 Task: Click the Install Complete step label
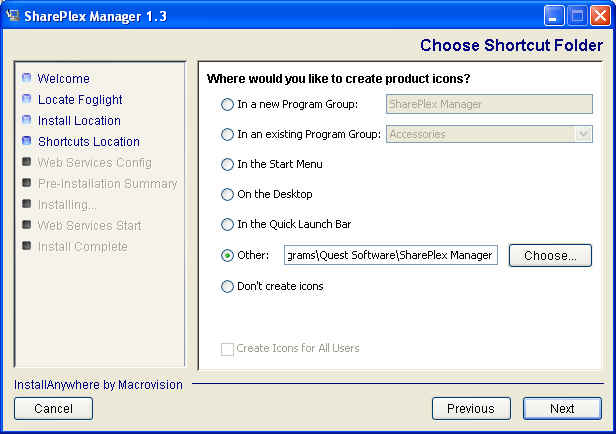pos(82,247)
